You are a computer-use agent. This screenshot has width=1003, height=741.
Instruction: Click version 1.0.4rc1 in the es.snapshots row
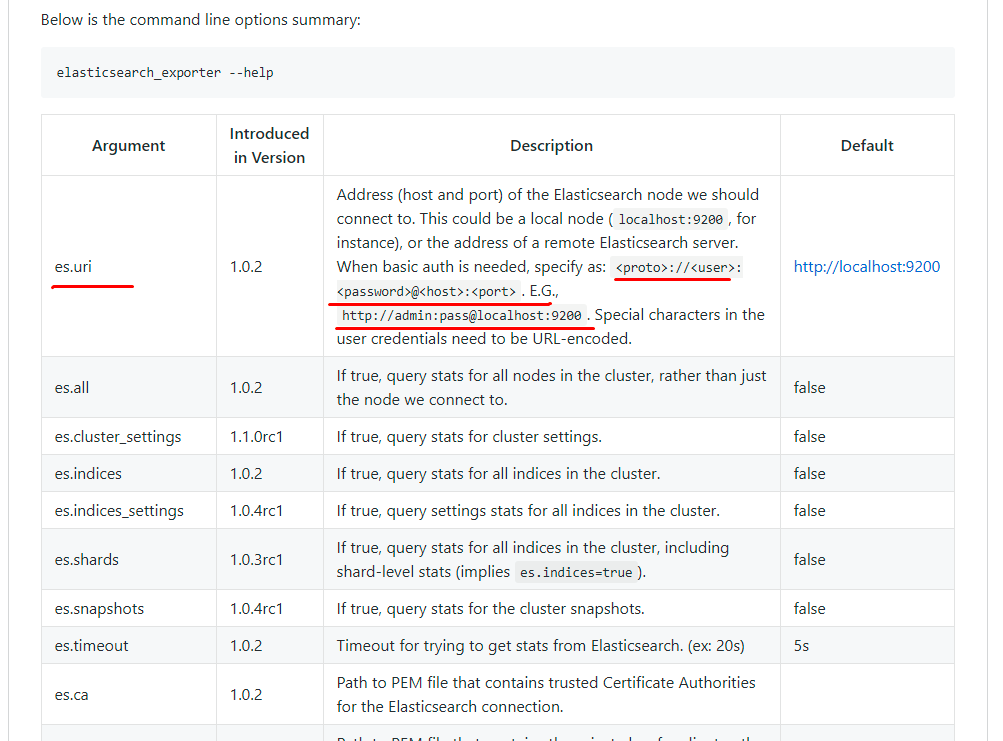pos(257,609)
